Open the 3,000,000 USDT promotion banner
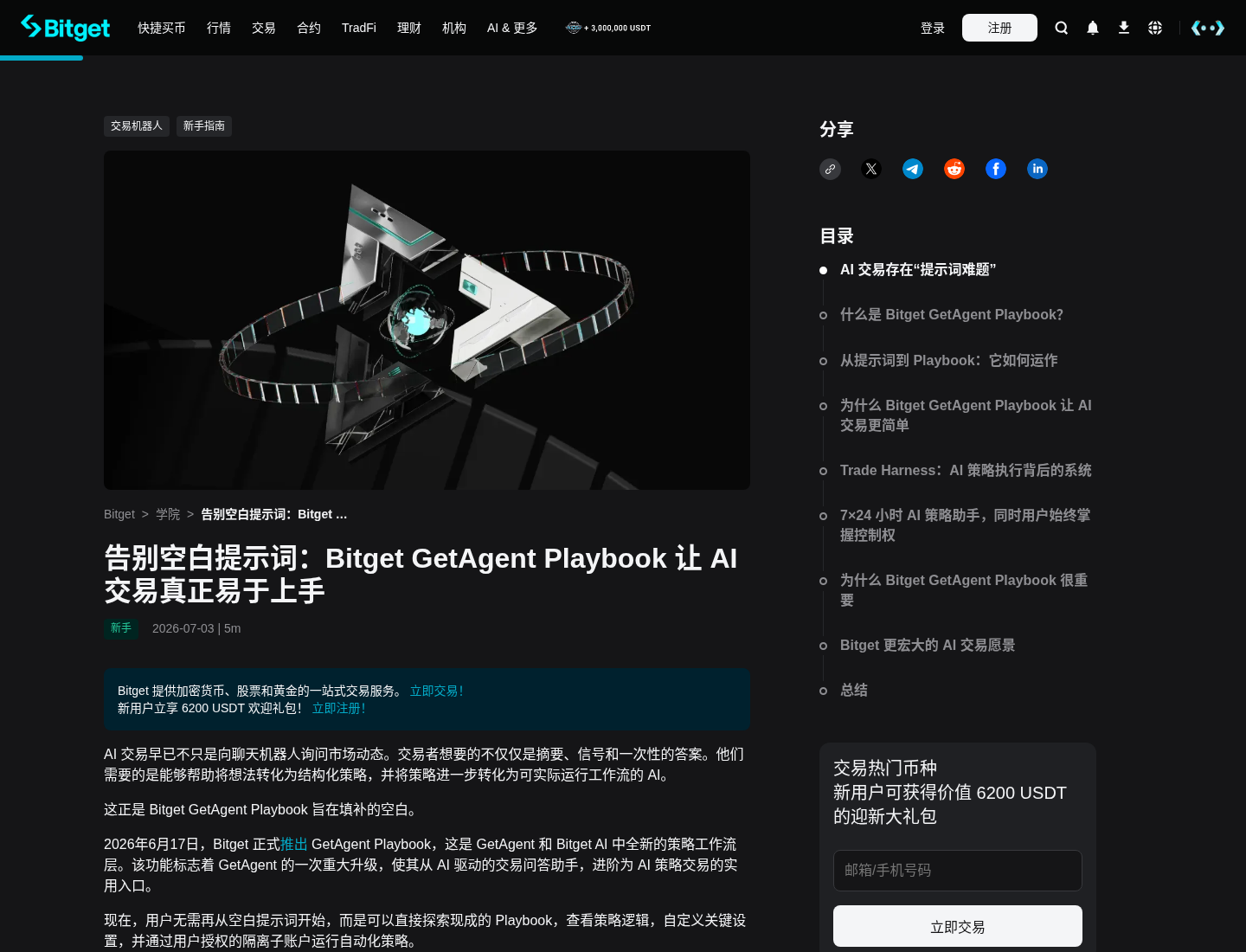The width and height of the screenshot is (1246, 952). (608, 28)
